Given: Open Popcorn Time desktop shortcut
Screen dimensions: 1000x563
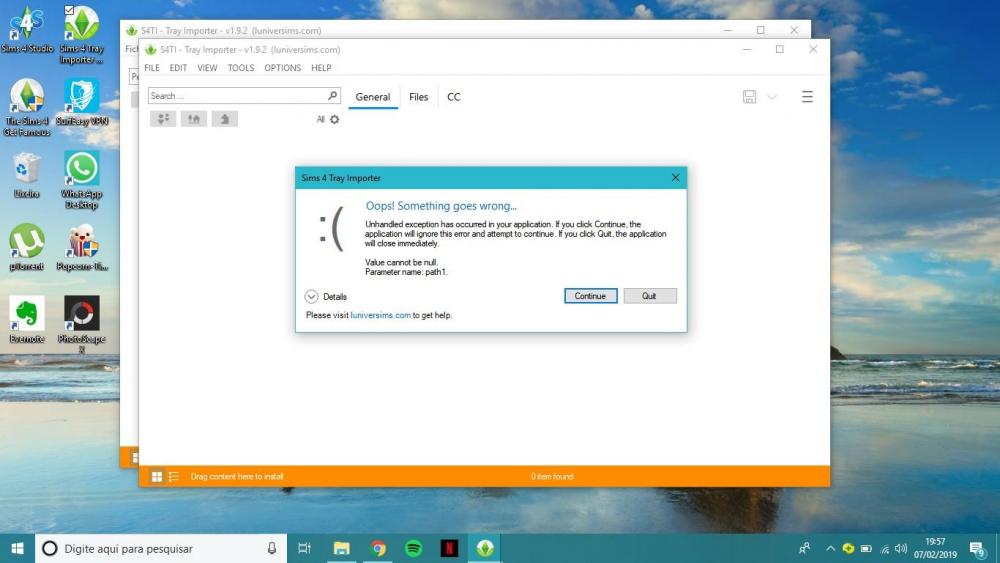Looking at the screenshot, I should point(82,247).
